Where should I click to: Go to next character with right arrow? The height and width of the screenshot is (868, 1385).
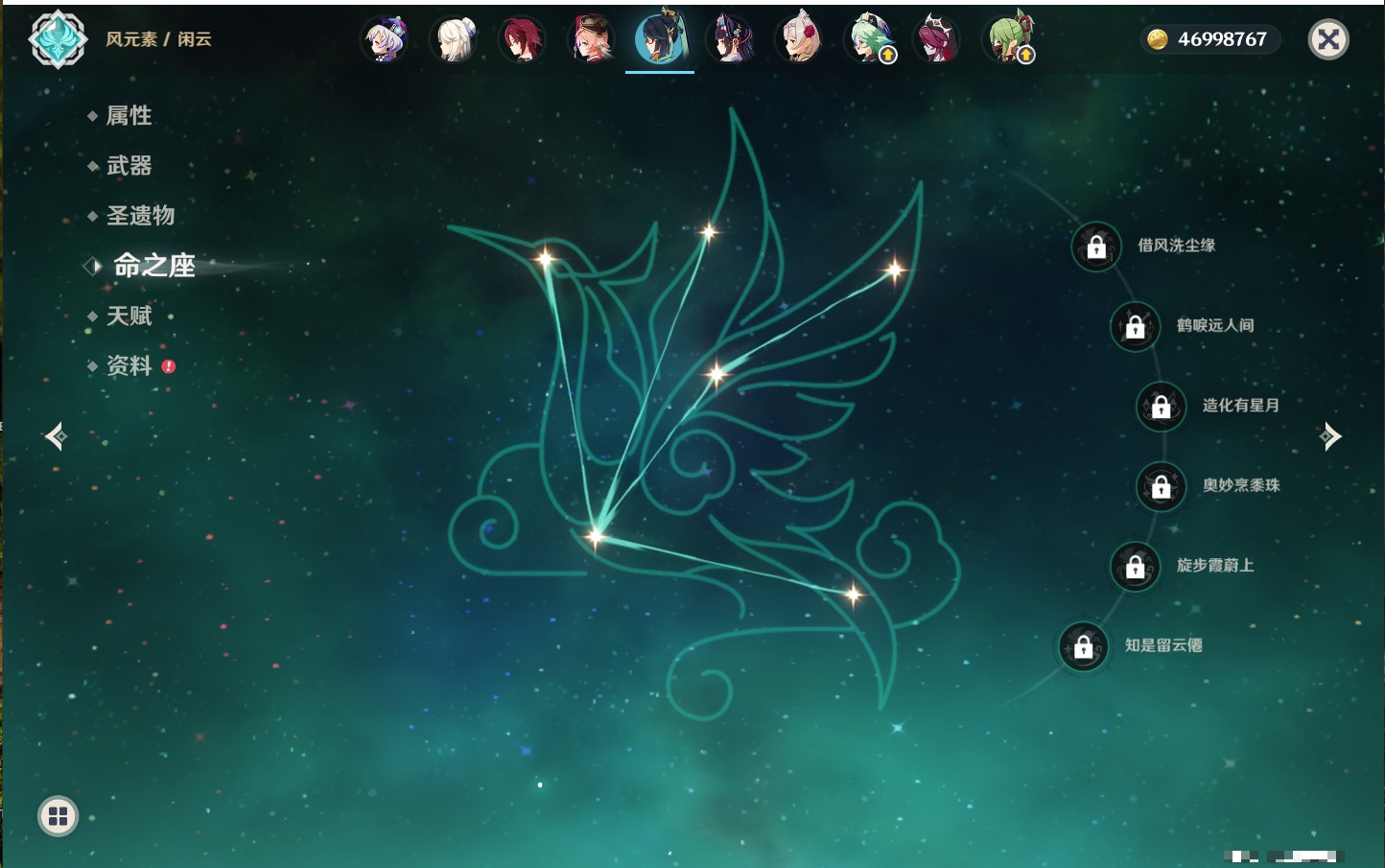point(1330,436)
